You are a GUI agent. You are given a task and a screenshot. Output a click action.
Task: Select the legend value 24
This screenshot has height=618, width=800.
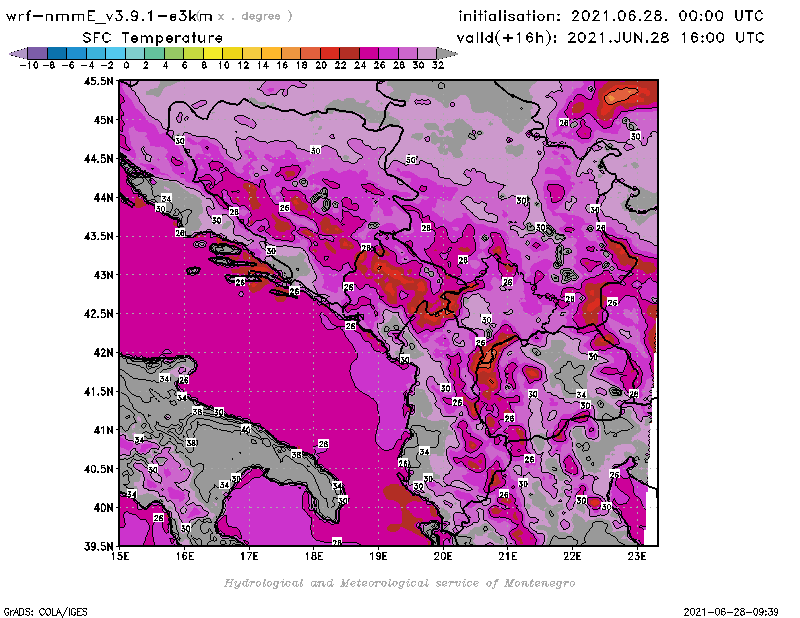[x=360, y=65]
